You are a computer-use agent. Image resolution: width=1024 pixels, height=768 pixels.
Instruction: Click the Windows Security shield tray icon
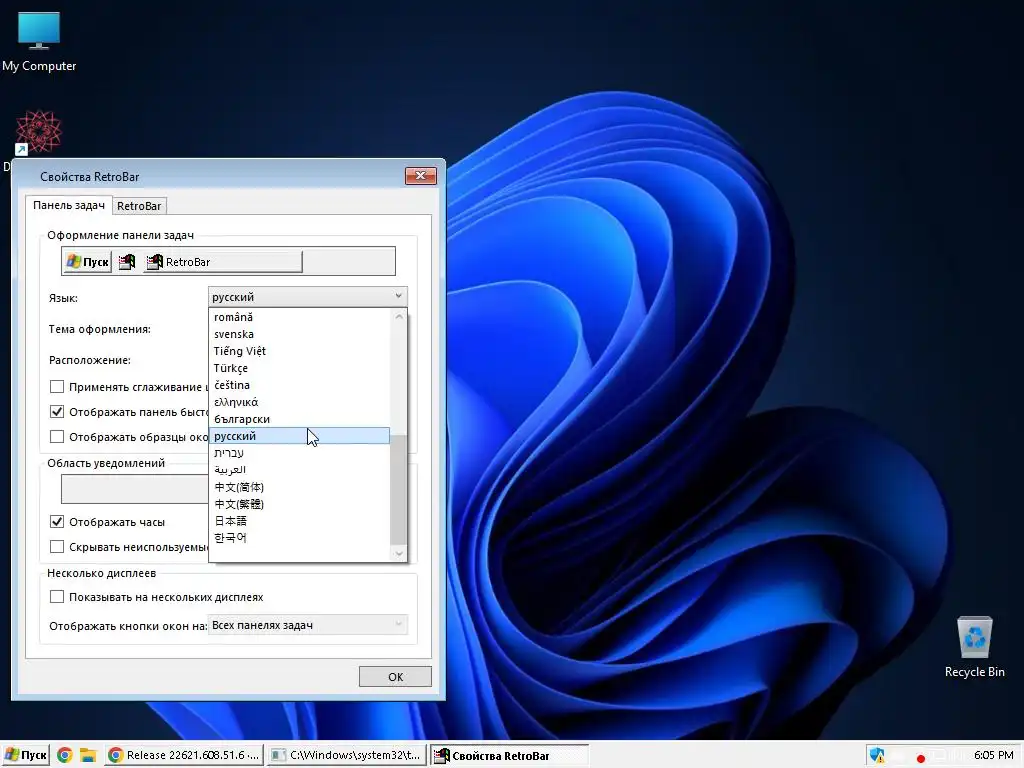tap(877, 756)
